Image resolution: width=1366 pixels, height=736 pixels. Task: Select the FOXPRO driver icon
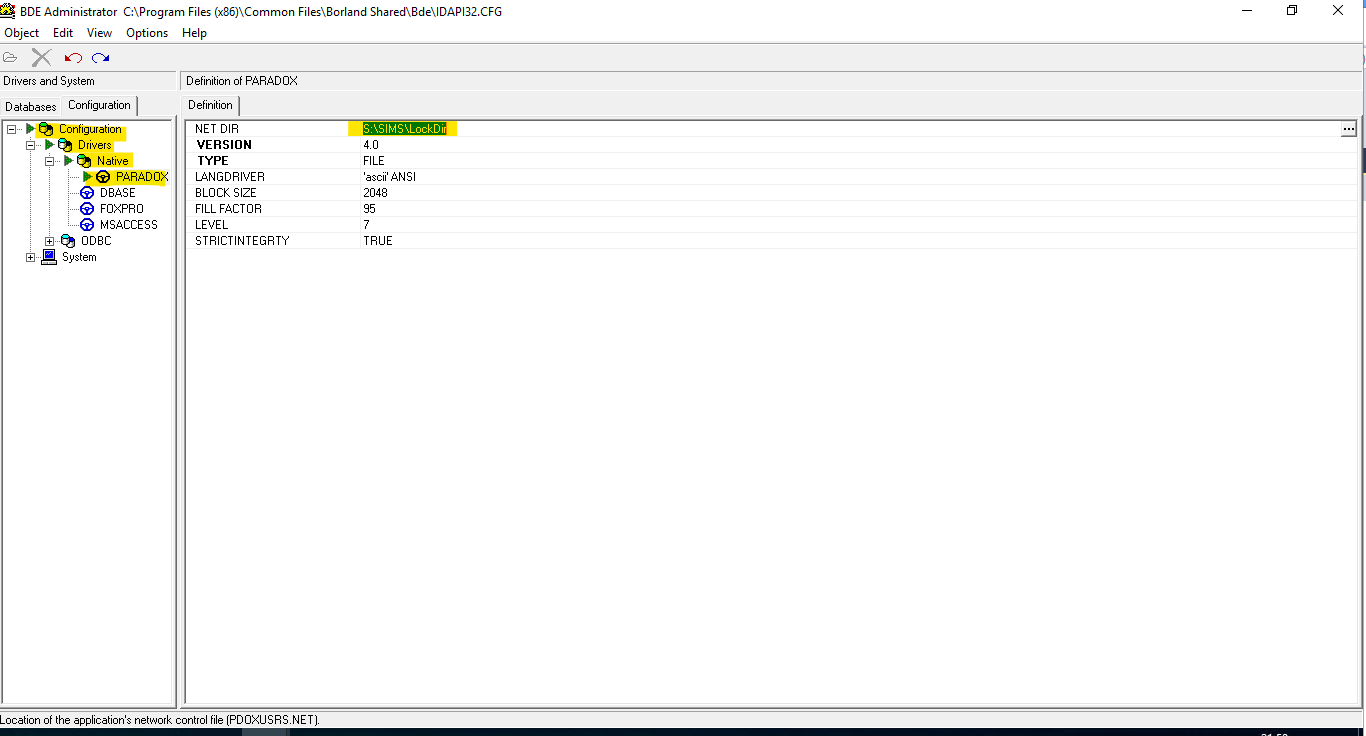(x=87, y=208)
